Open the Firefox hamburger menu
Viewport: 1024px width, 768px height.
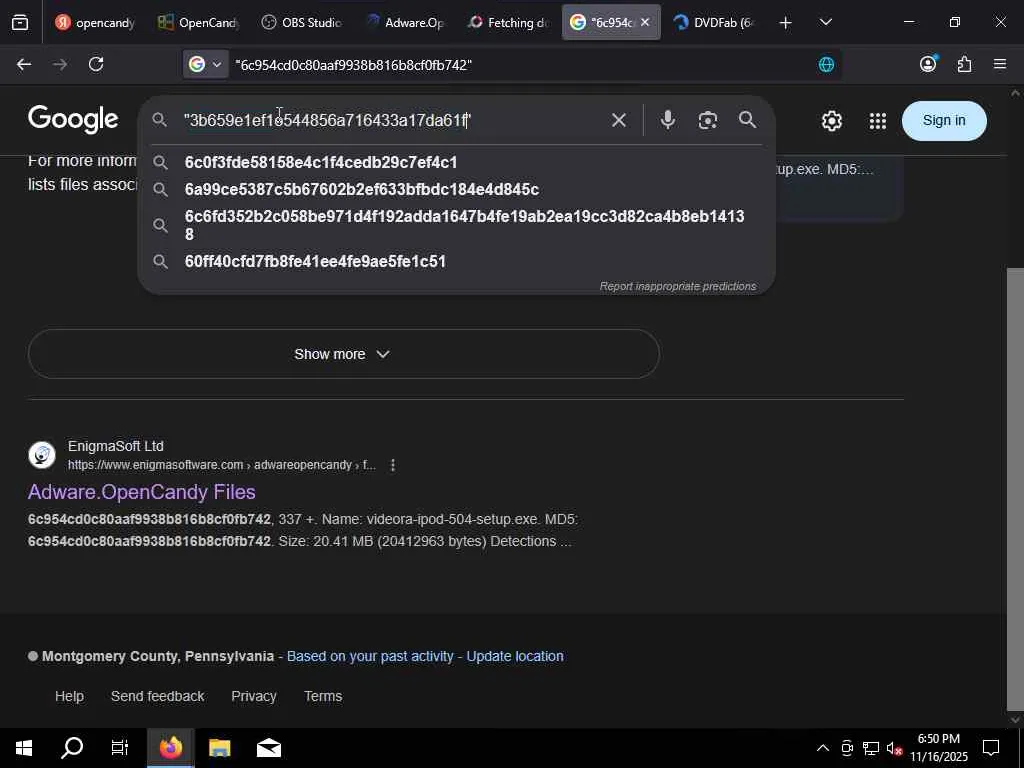pos(1000,64)
